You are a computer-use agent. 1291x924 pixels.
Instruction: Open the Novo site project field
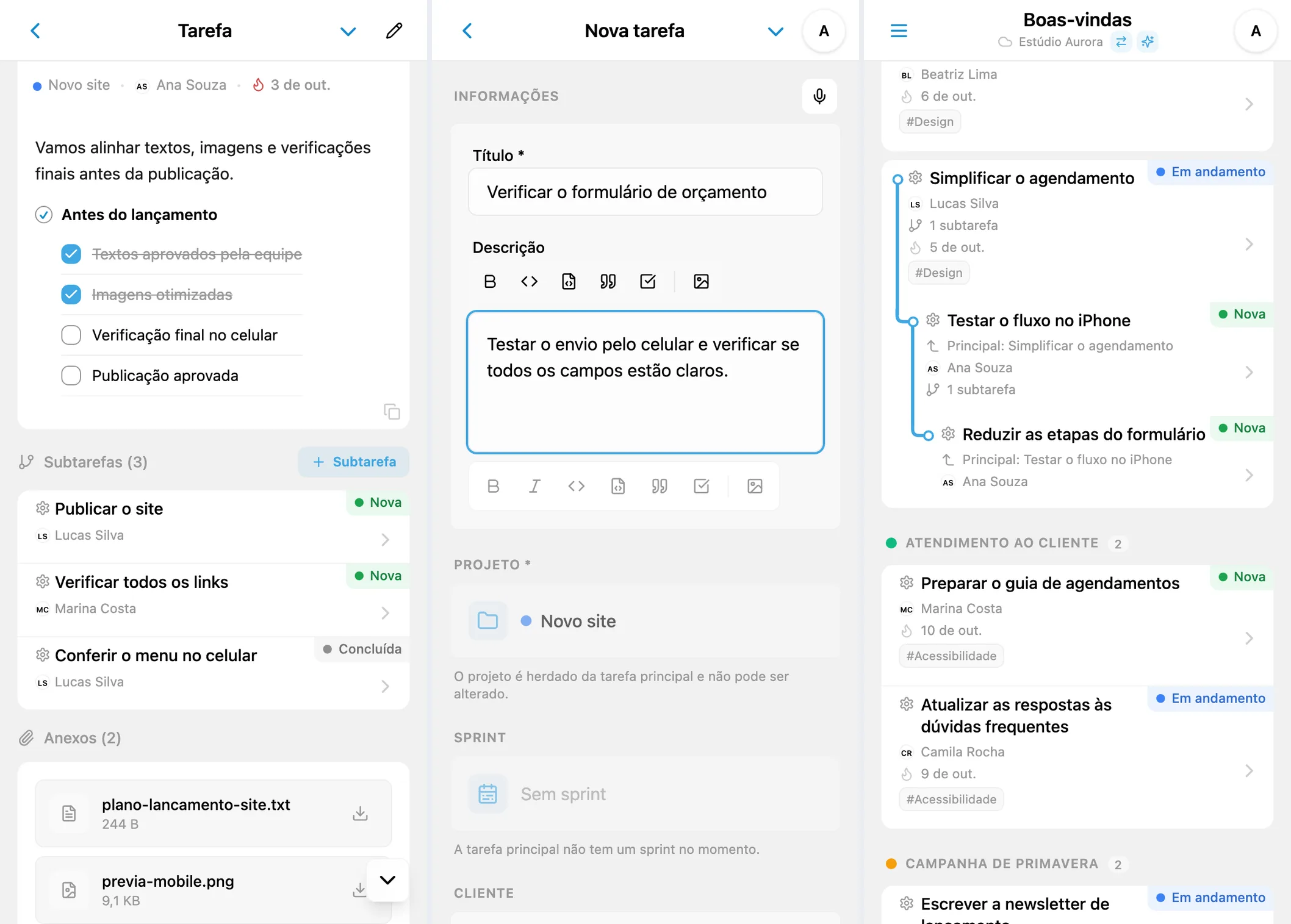(645, 621)
